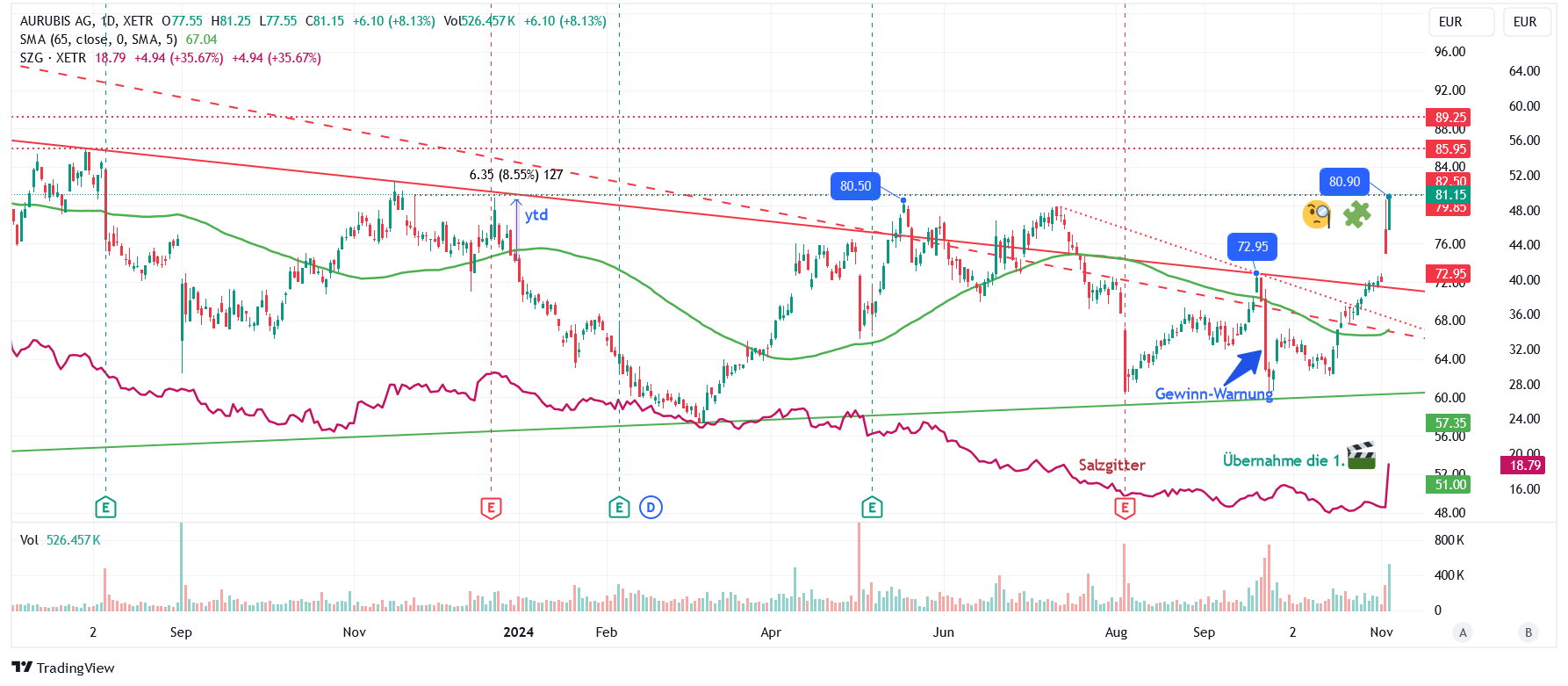The width and height of the screenshot is (1568, 686).
Task: Click the red 89.25 price axis label
Action: (x=1449, y=117)
